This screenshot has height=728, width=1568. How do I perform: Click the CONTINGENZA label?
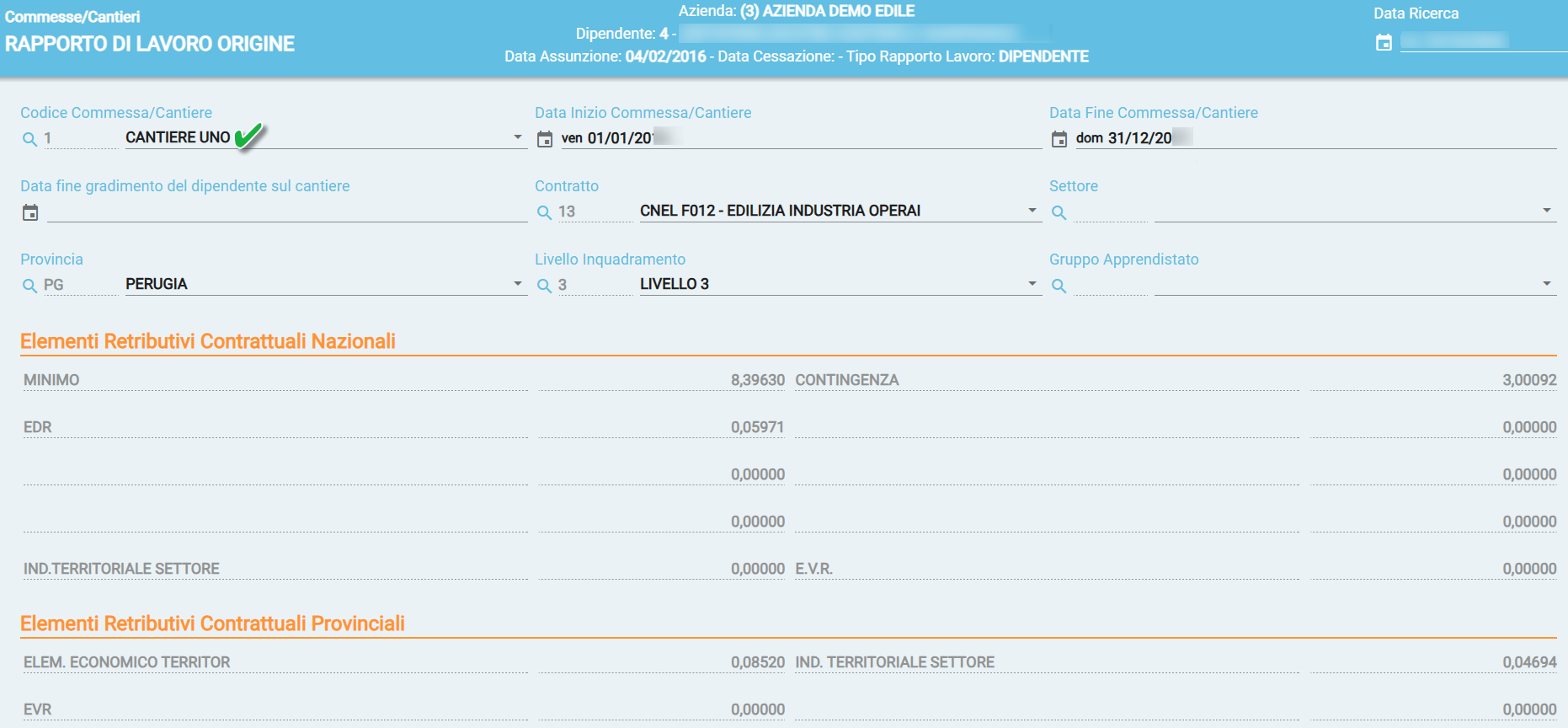(x=847, y=380)
